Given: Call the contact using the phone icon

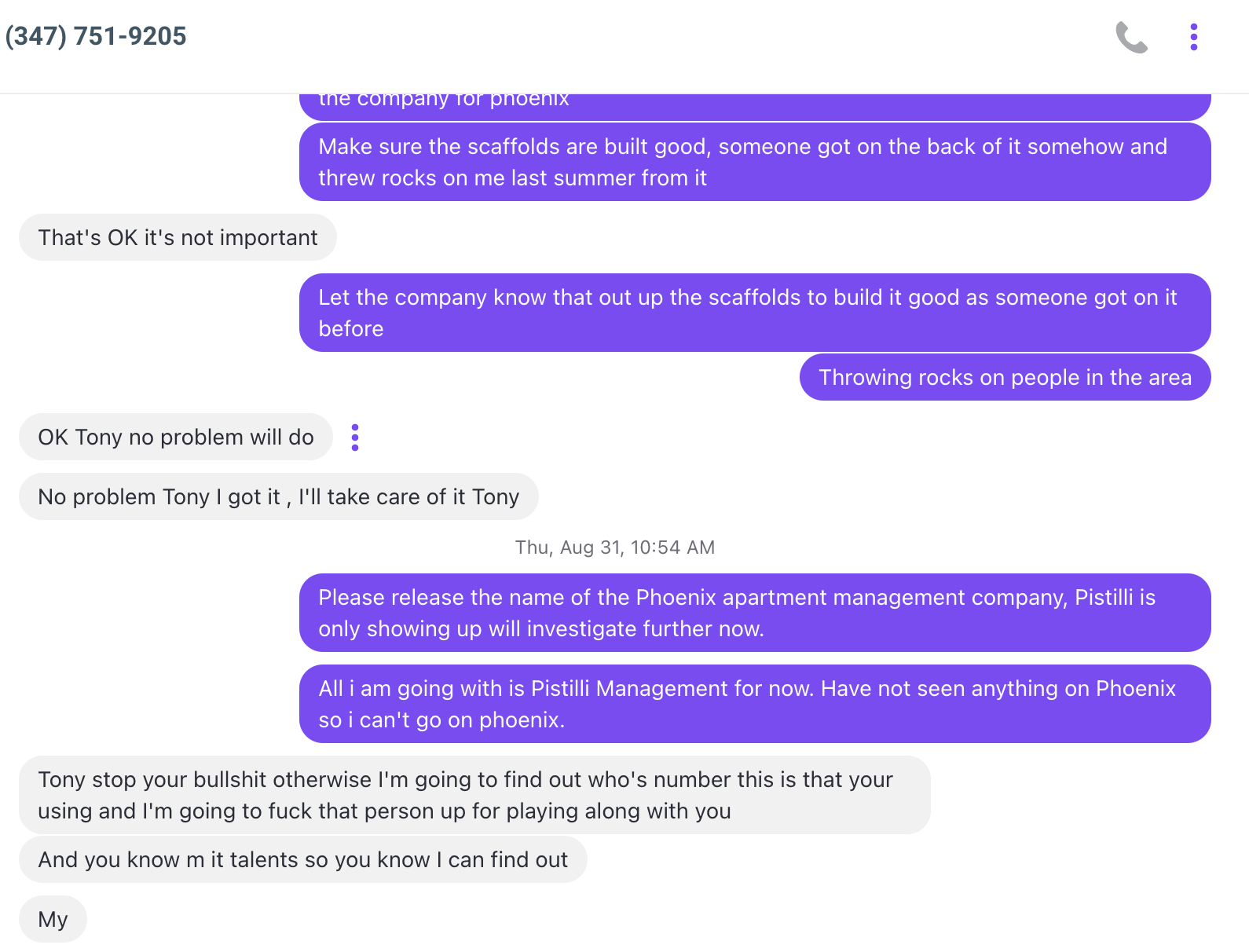Looking at the screenshot, I should pos(1132,37).
